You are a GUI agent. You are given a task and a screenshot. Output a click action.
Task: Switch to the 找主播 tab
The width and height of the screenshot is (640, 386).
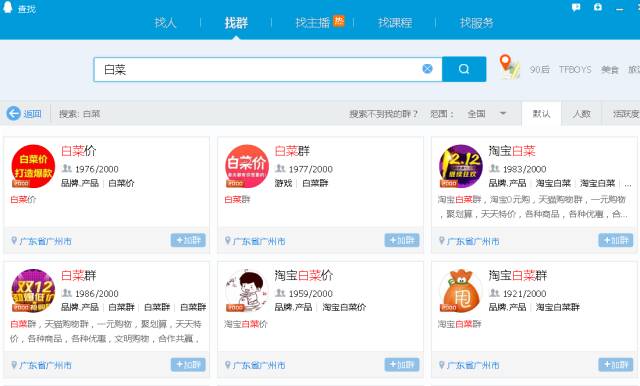[313, 22]
